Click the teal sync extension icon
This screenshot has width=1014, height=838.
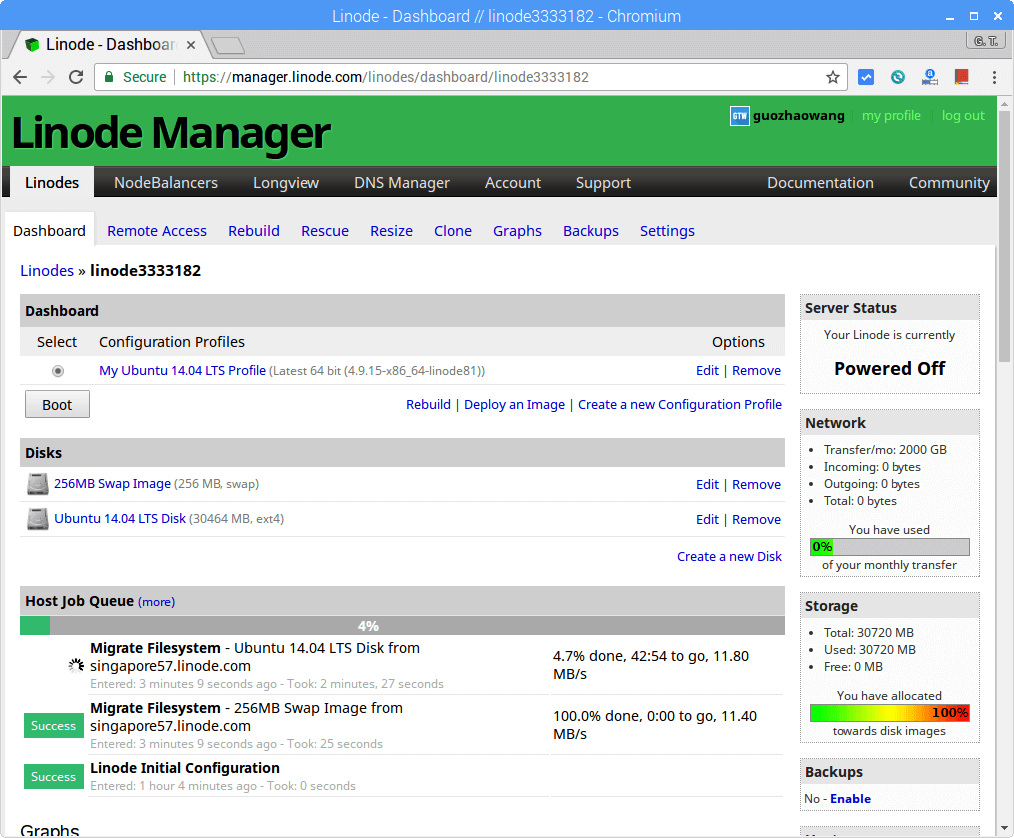click(897, 76)
